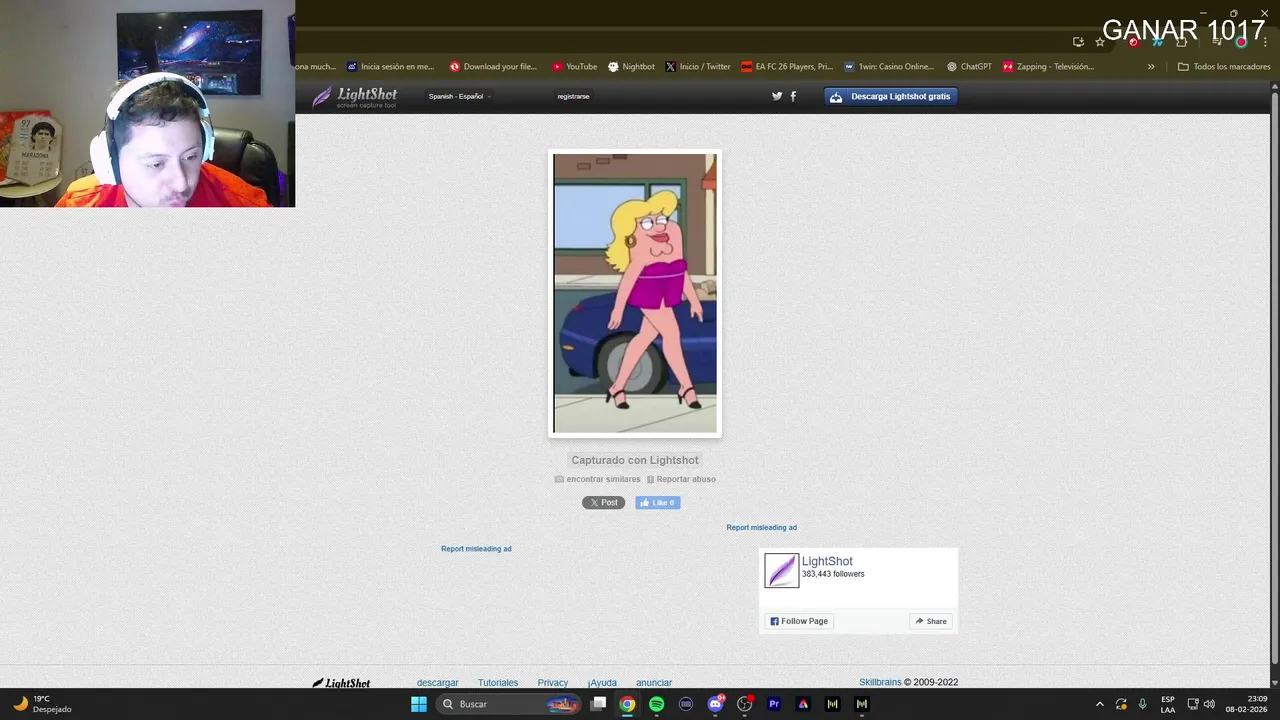Expand the bookmarks overflow chevron
1280x720 pixels.
[x=1151, y=67]
